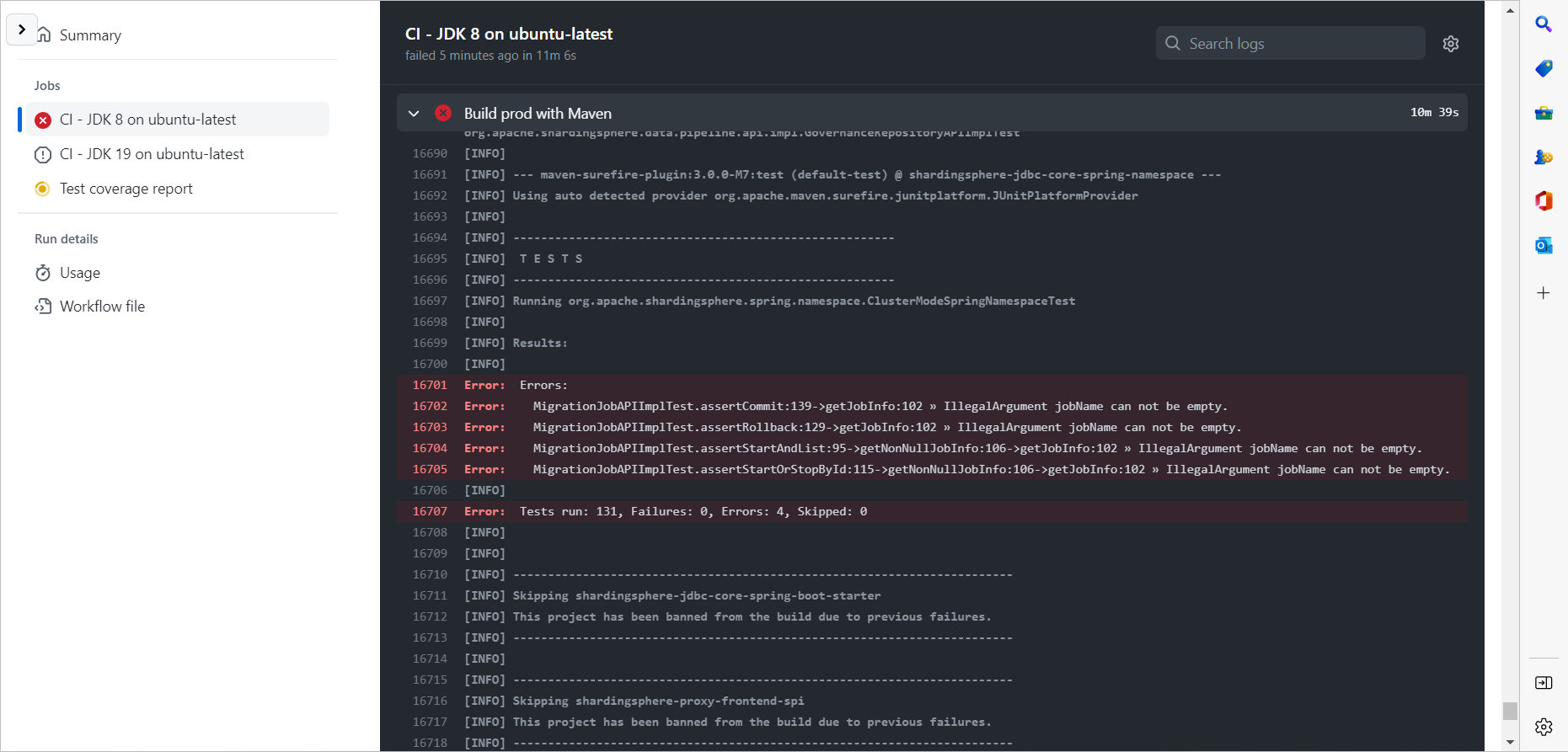
Task: Click cancelled status icon of JDK 19 job
Action: coord(43,155)
